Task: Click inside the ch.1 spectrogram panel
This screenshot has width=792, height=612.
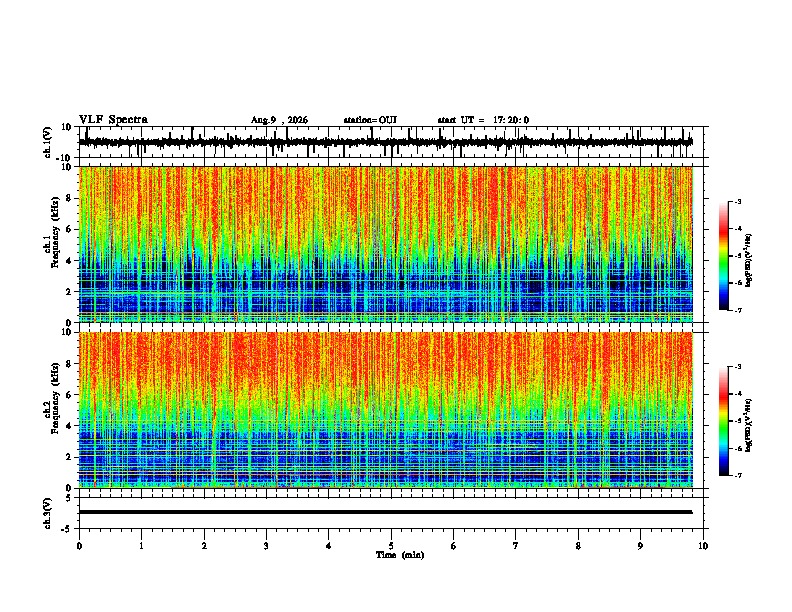Action: tap(386, 244)
